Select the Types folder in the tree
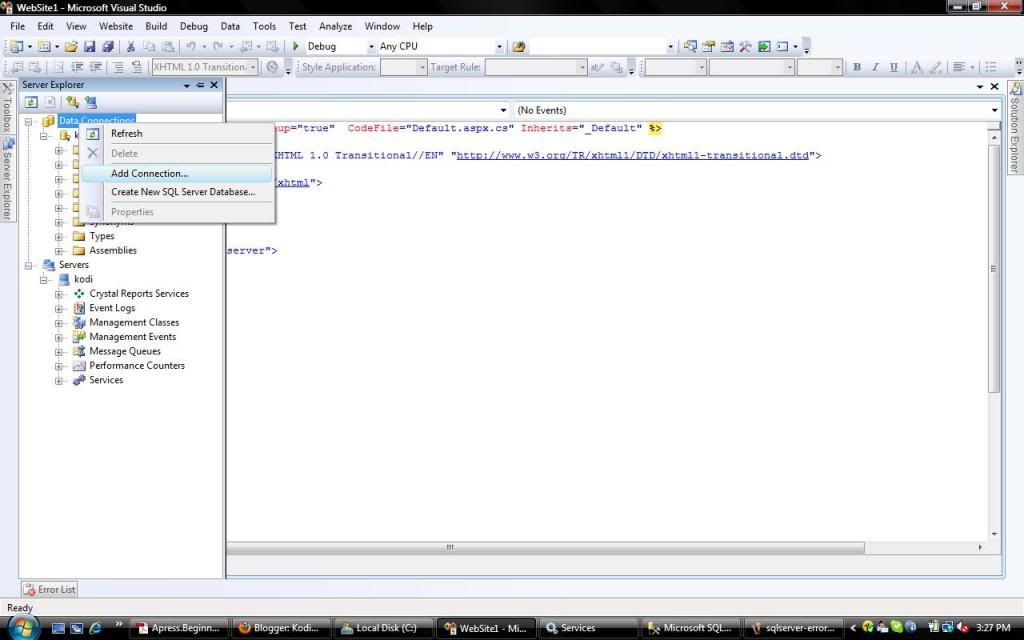The height and width of the screenshot is (640, 1024). pyautogui.click(x=102, y=236)
